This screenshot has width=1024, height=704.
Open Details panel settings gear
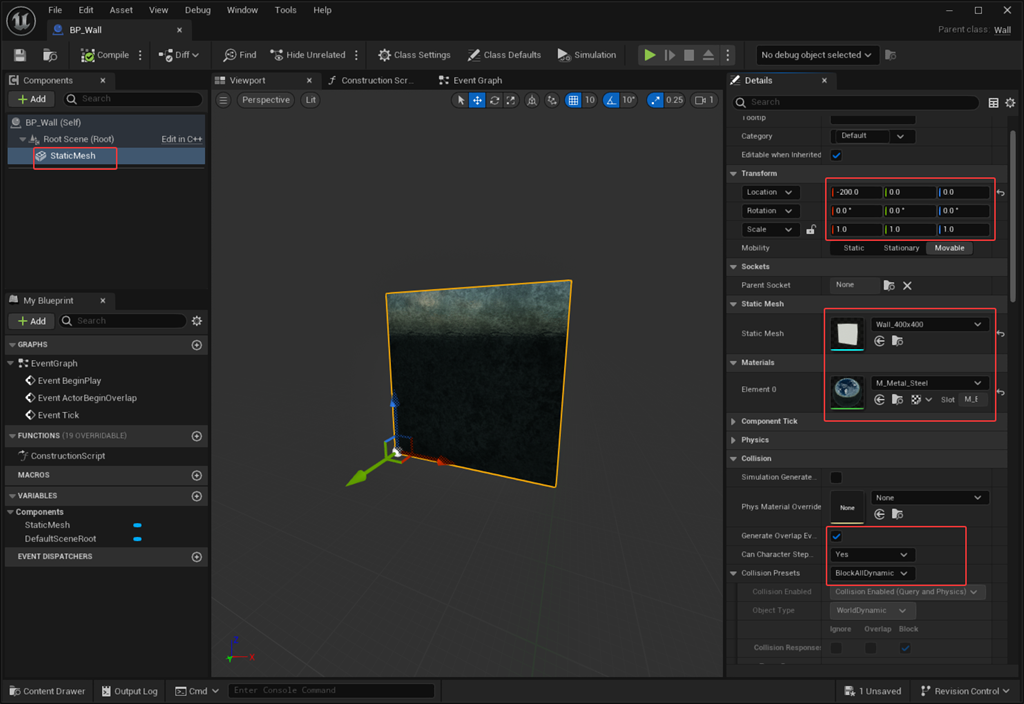[1010, 102]
